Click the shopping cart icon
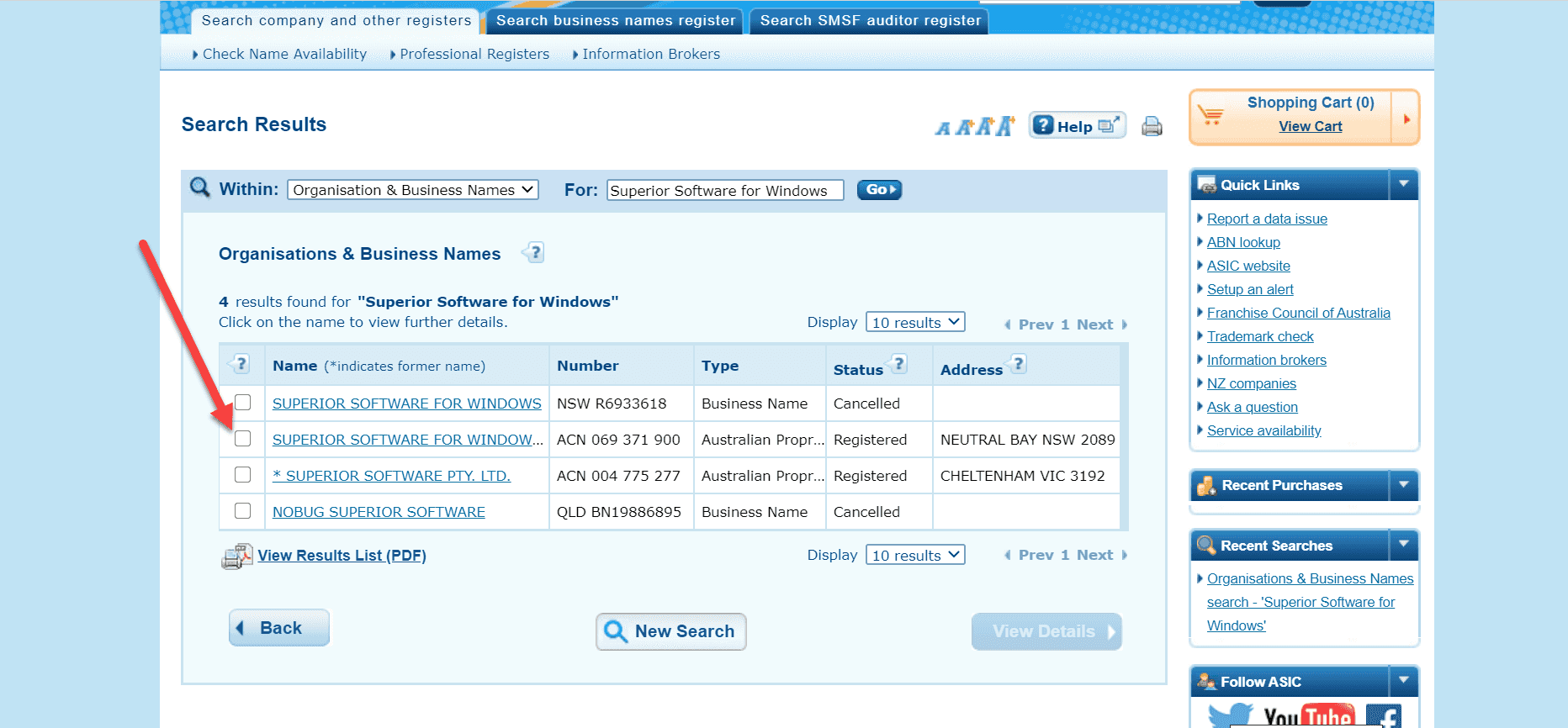1568x728 pixels. [x=1210, y=117]
